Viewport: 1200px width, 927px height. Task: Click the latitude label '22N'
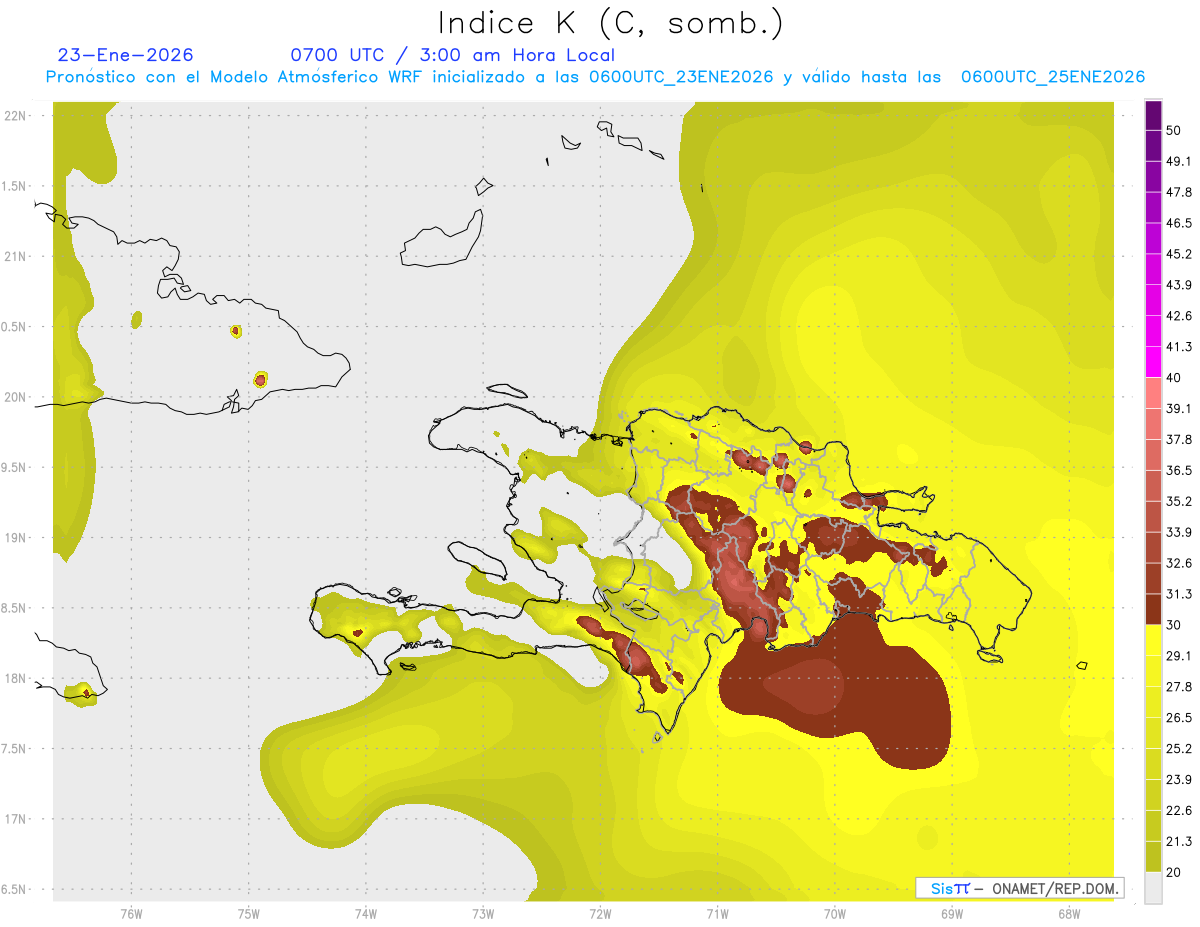(15, 116)
